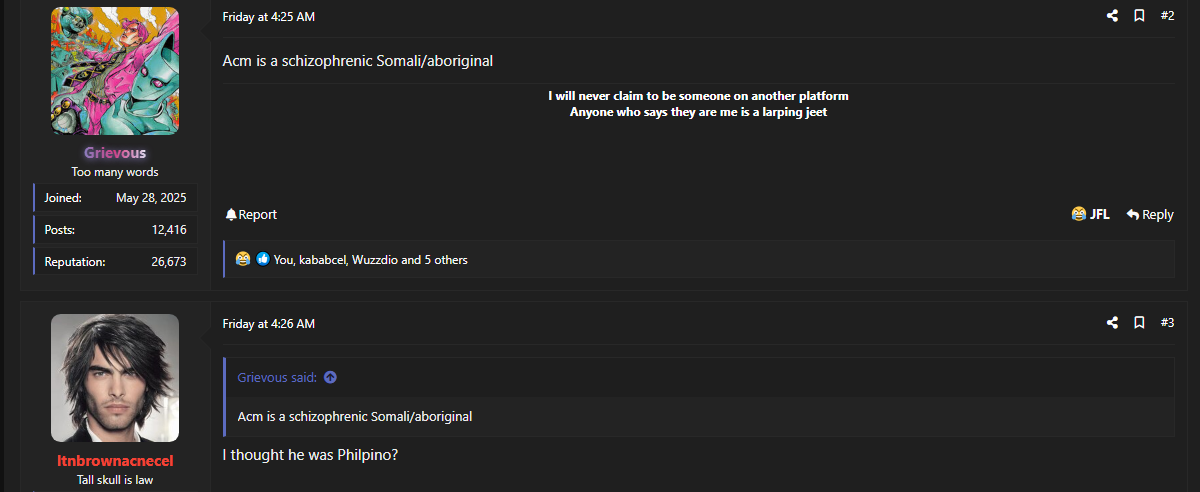Click ltnbrownacnecel's avatar portrait

click(115, 378)
